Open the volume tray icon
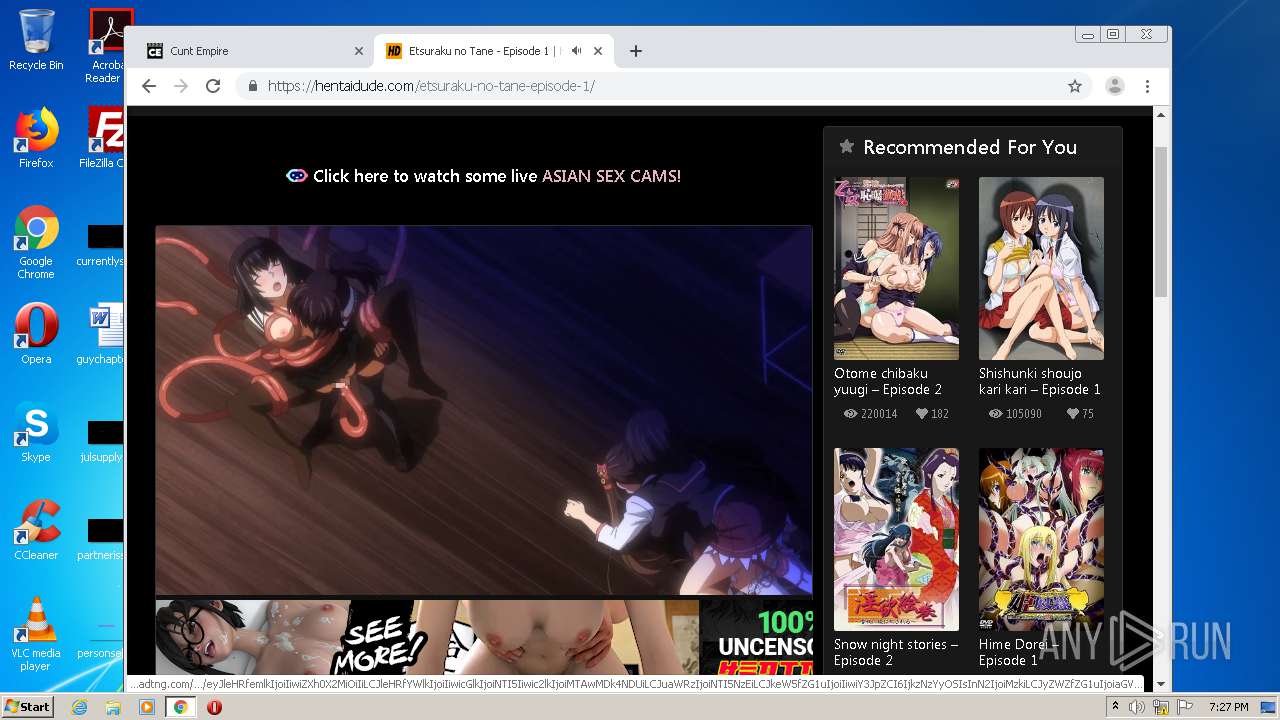 (1137, 707)
